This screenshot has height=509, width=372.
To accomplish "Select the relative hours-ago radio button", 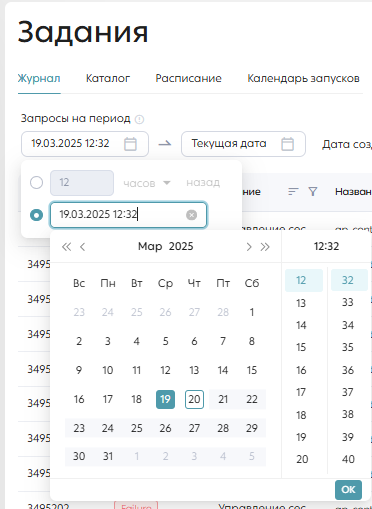I will click(36, 183).
